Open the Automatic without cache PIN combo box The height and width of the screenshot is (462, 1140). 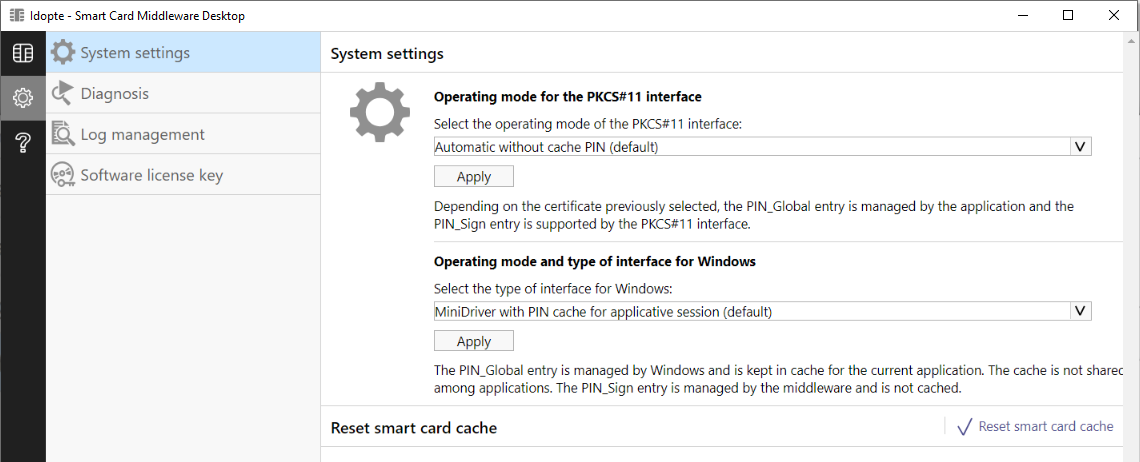point(763,146)
